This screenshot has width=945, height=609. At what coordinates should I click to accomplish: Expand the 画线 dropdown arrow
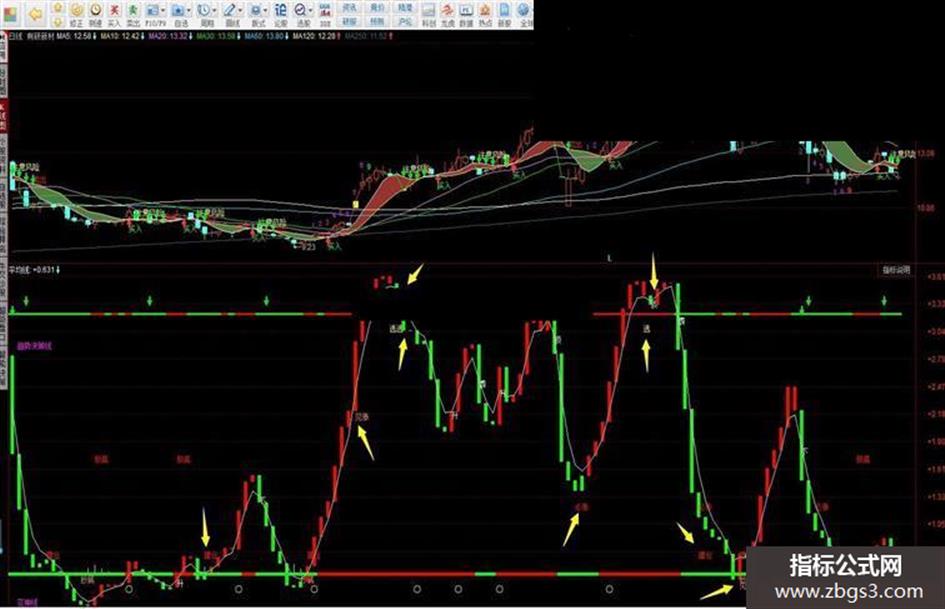pos(240,10)
